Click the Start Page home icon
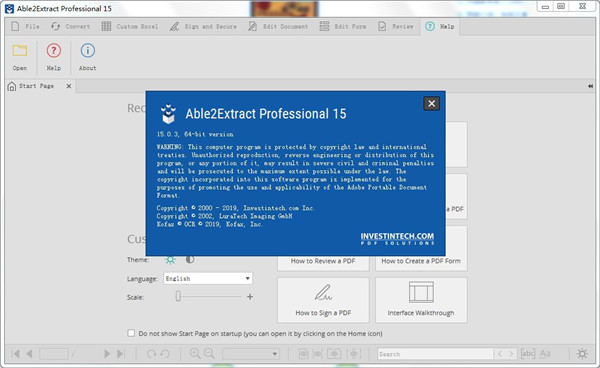 point(12,86)
